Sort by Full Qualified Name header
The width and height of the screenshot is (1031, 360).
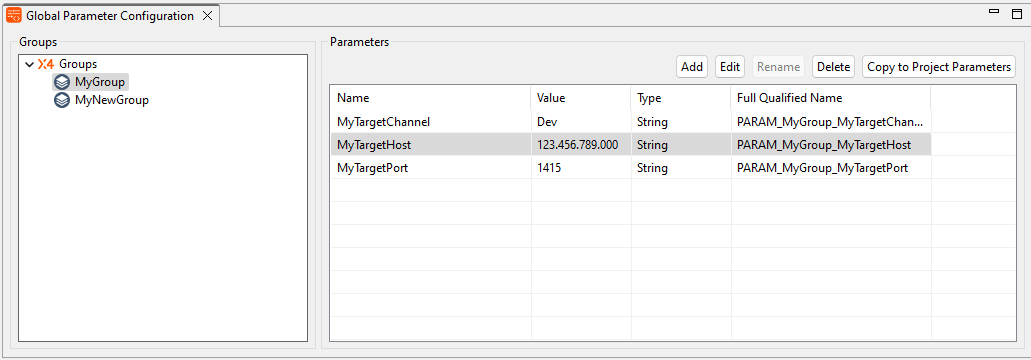830,98
